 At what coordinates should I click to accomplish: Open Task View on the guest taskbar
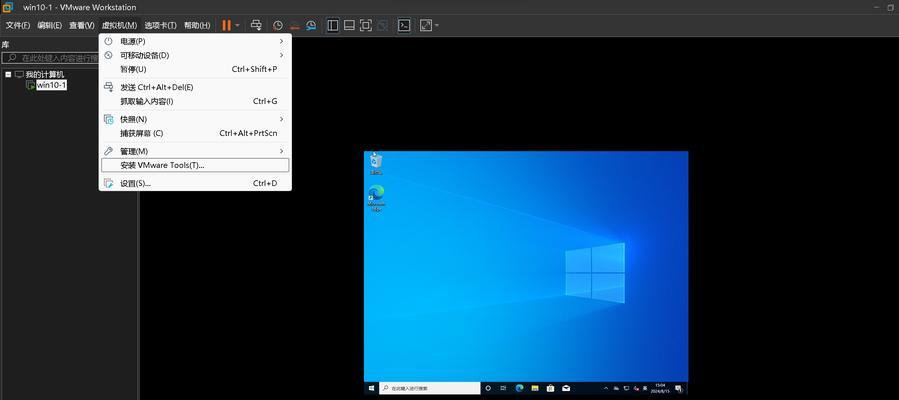coord(503,388)
